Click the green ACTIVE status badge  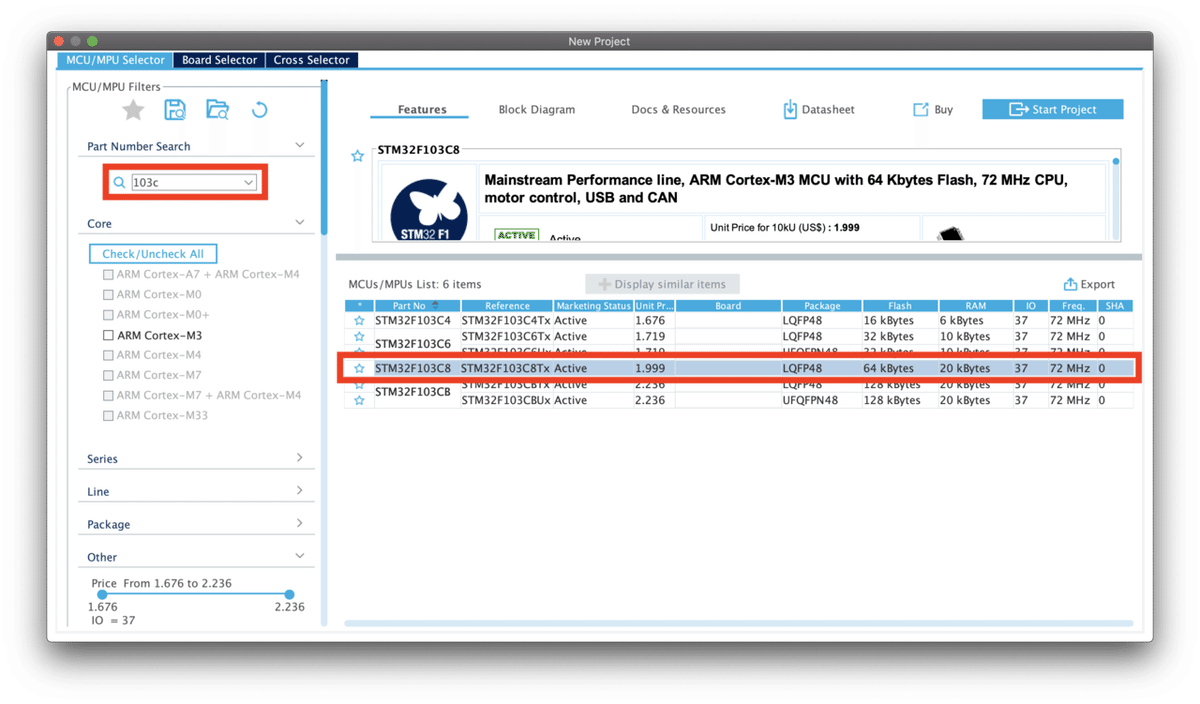pyautogui.click(x=516, y=235)
